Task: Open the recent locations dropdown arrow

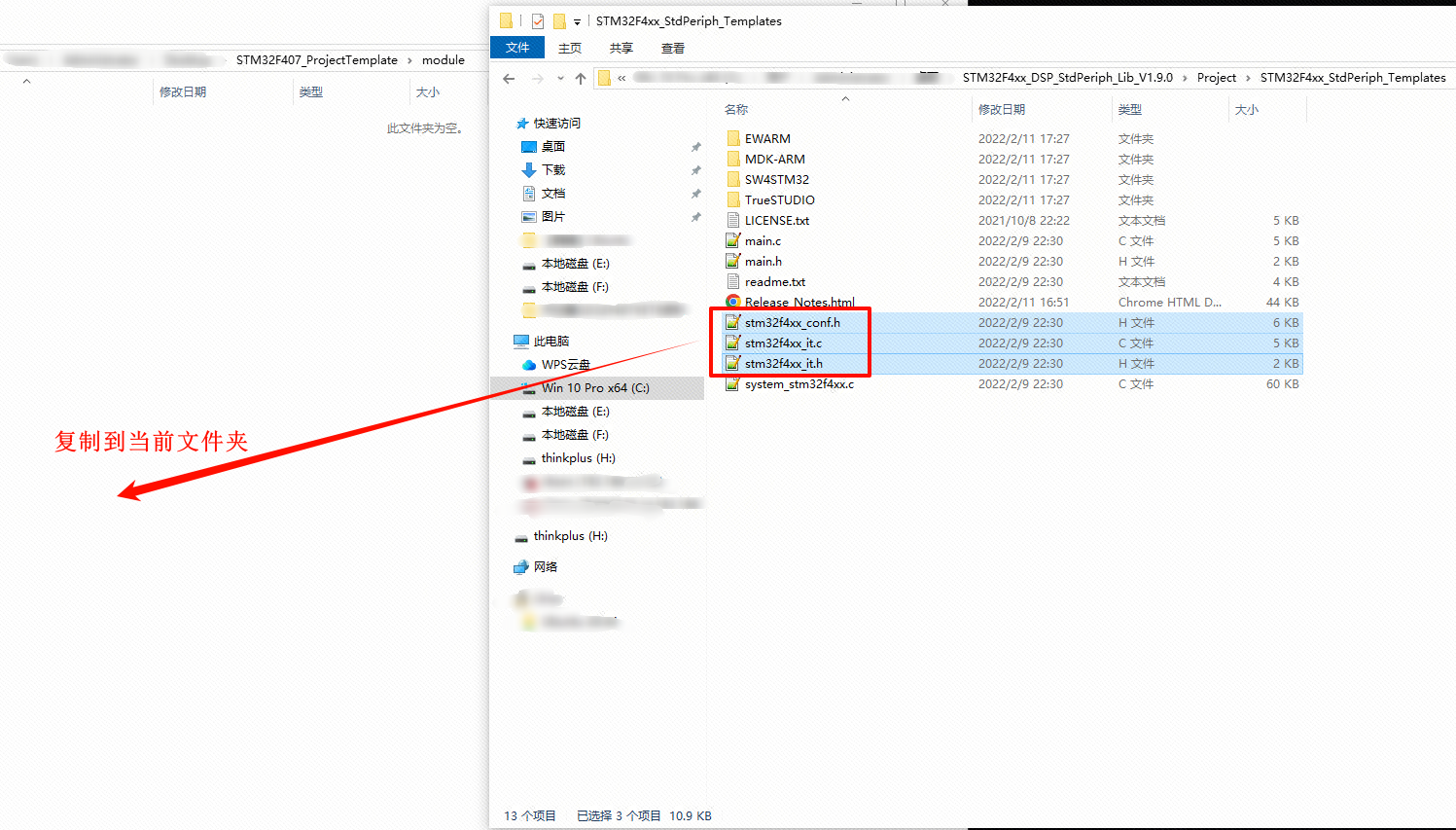Action: (560, 78)
